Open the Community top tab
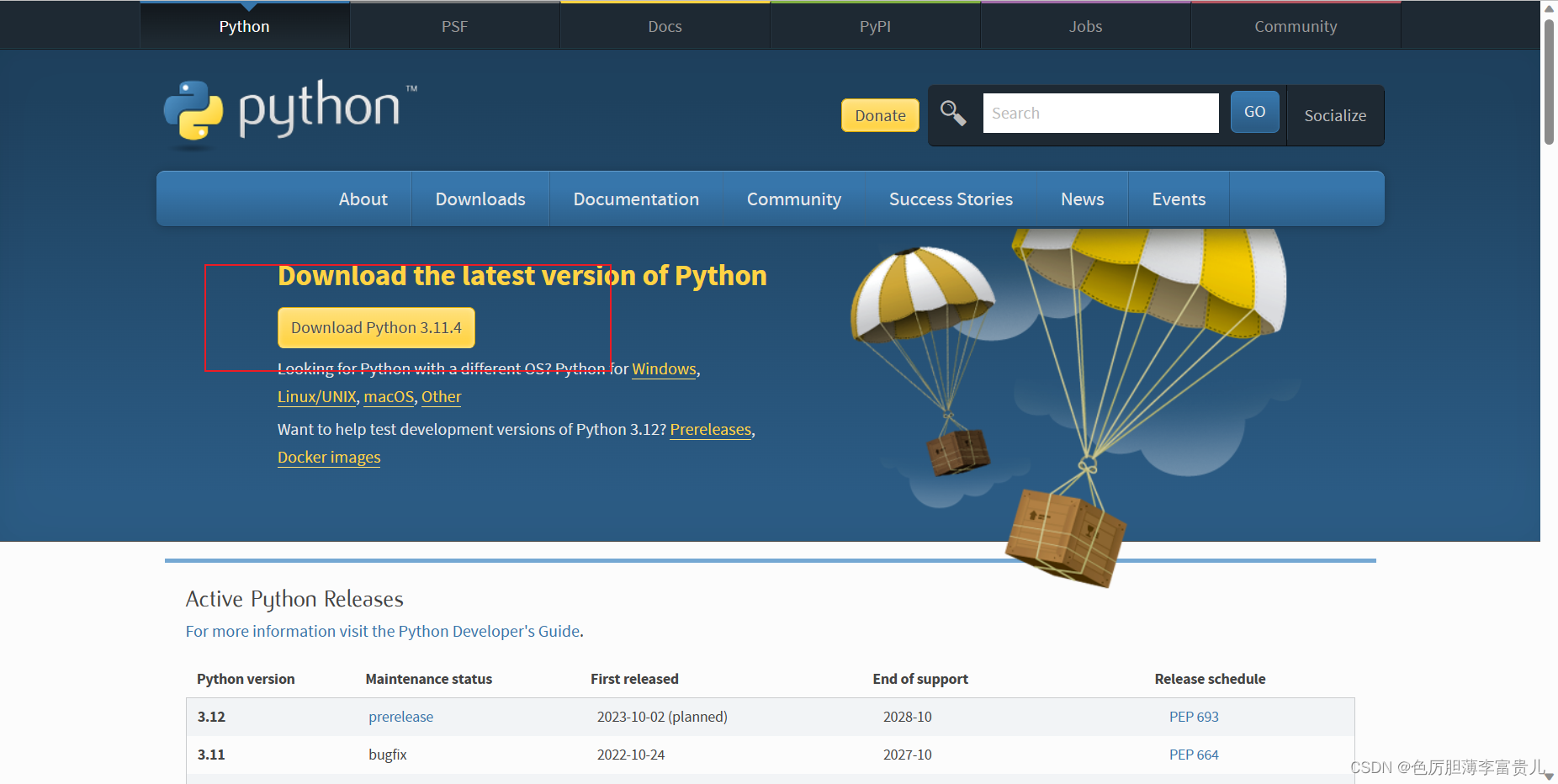Screen dimensions: 1558x784 tap(1296, 26)
